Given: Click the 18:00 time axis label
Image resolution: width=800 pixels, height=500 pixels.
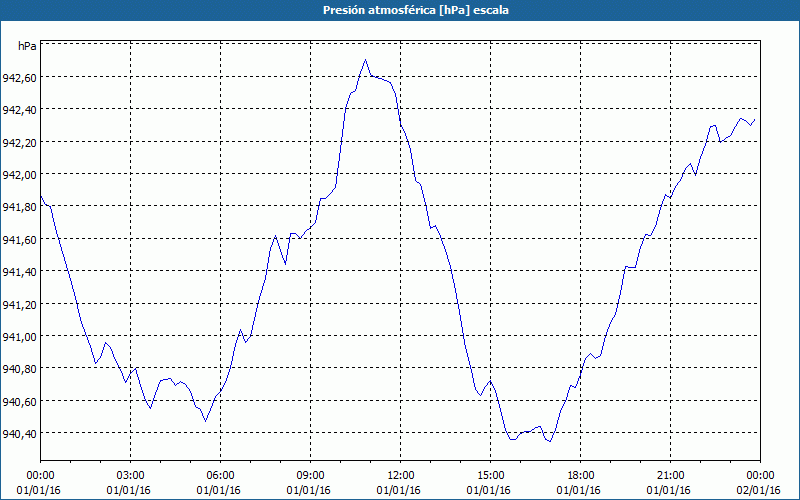Looking at the screenshot, I should point(581,476).
